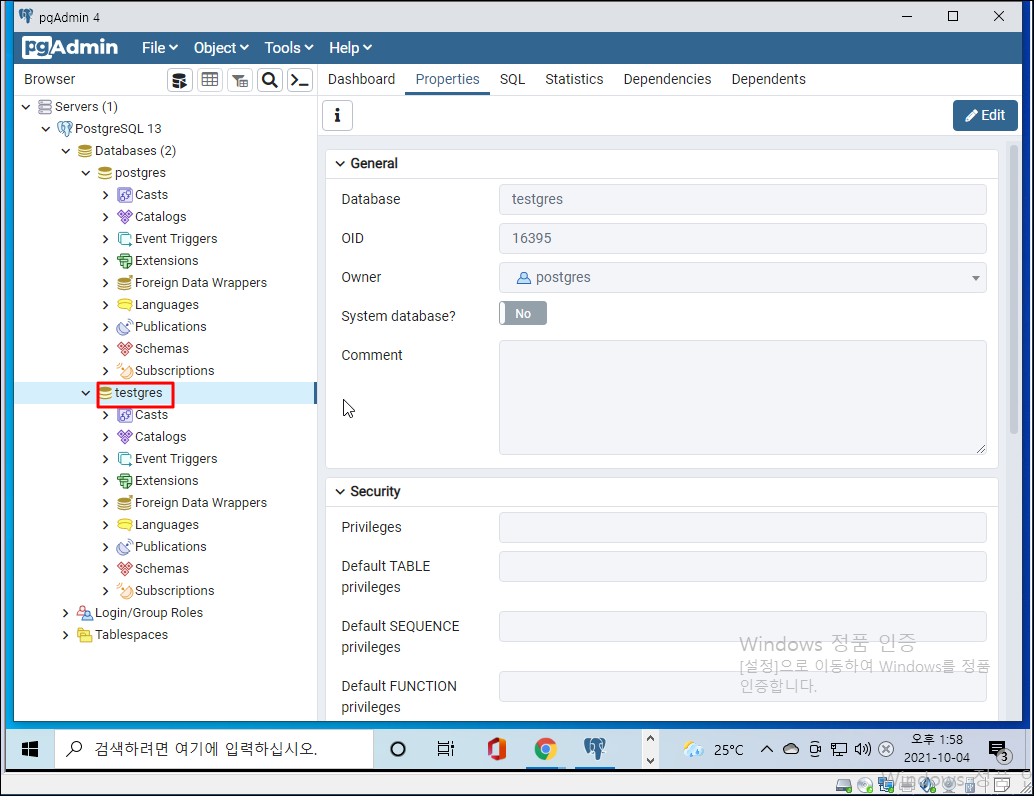Open Chrome from the taskbar
The width and height of the screenshot is (1034, 796).
pos(545,749)
